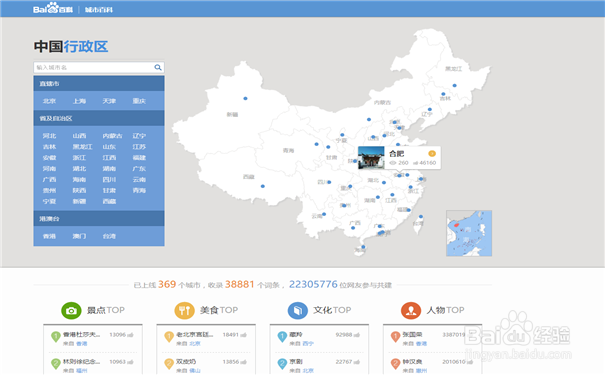The height and width of the screenshot is (375, 605).
Task: Click the 台湾 city dot on map
Action: [x=421, y=217]
